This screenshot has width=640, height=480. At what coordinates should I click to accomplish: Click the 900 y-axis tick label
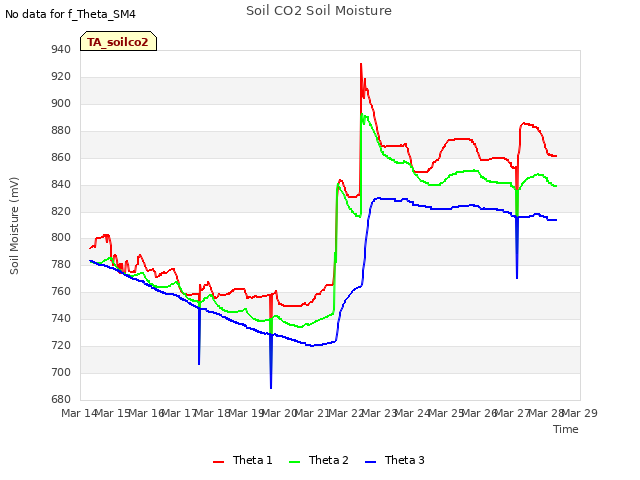[61, 103]
